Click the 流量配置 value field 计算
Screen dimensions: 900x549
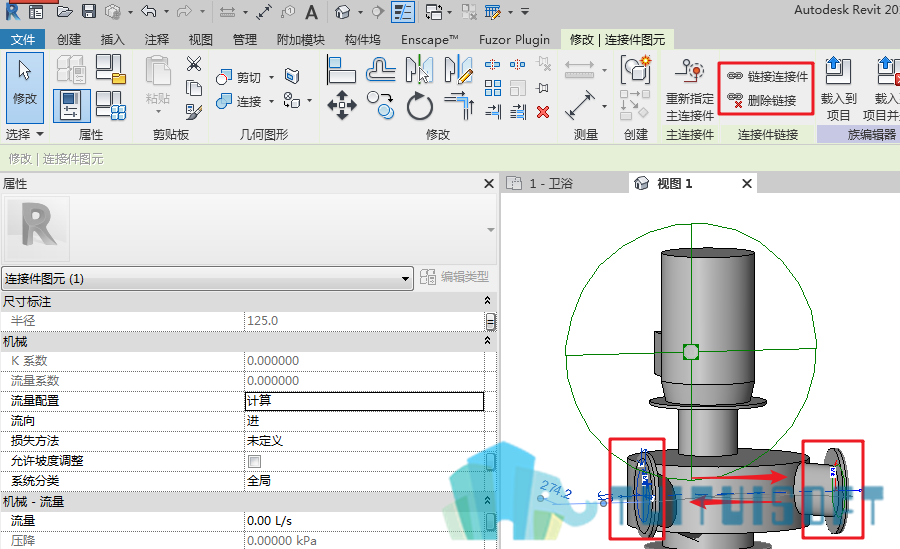tap(364, 401)
